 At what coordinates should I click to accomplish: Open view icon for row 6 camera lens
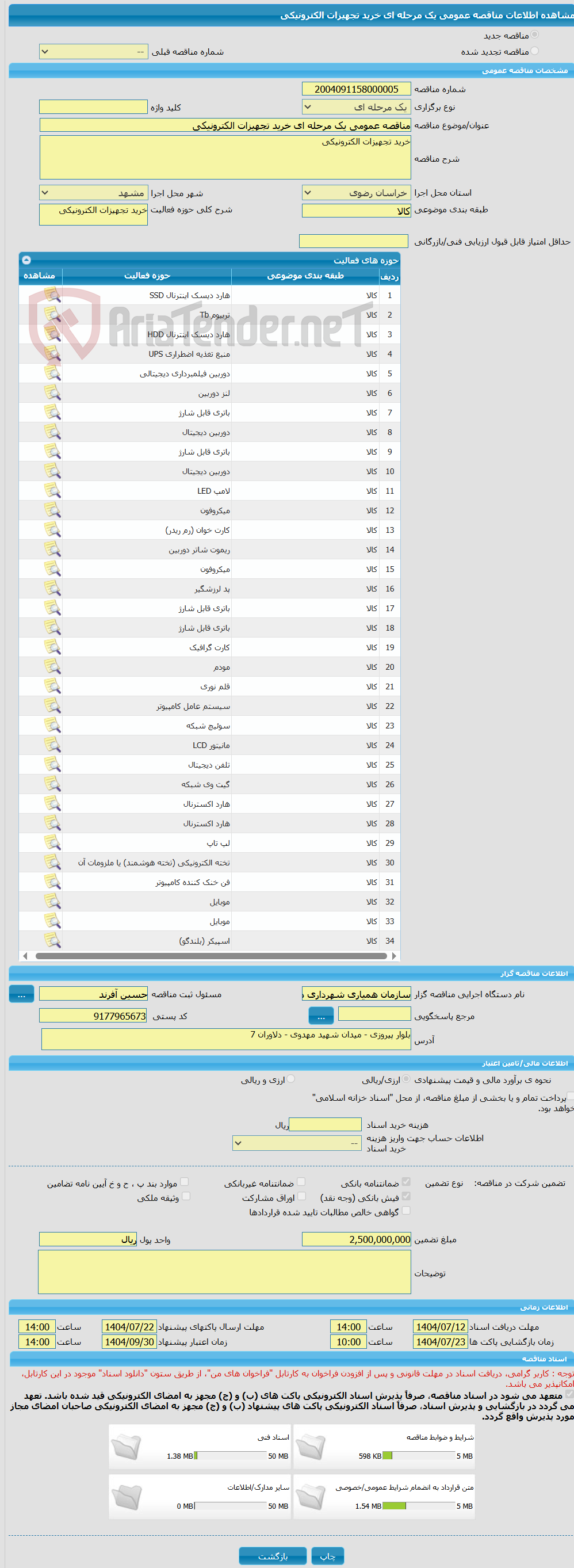click(x=52, y=392)
